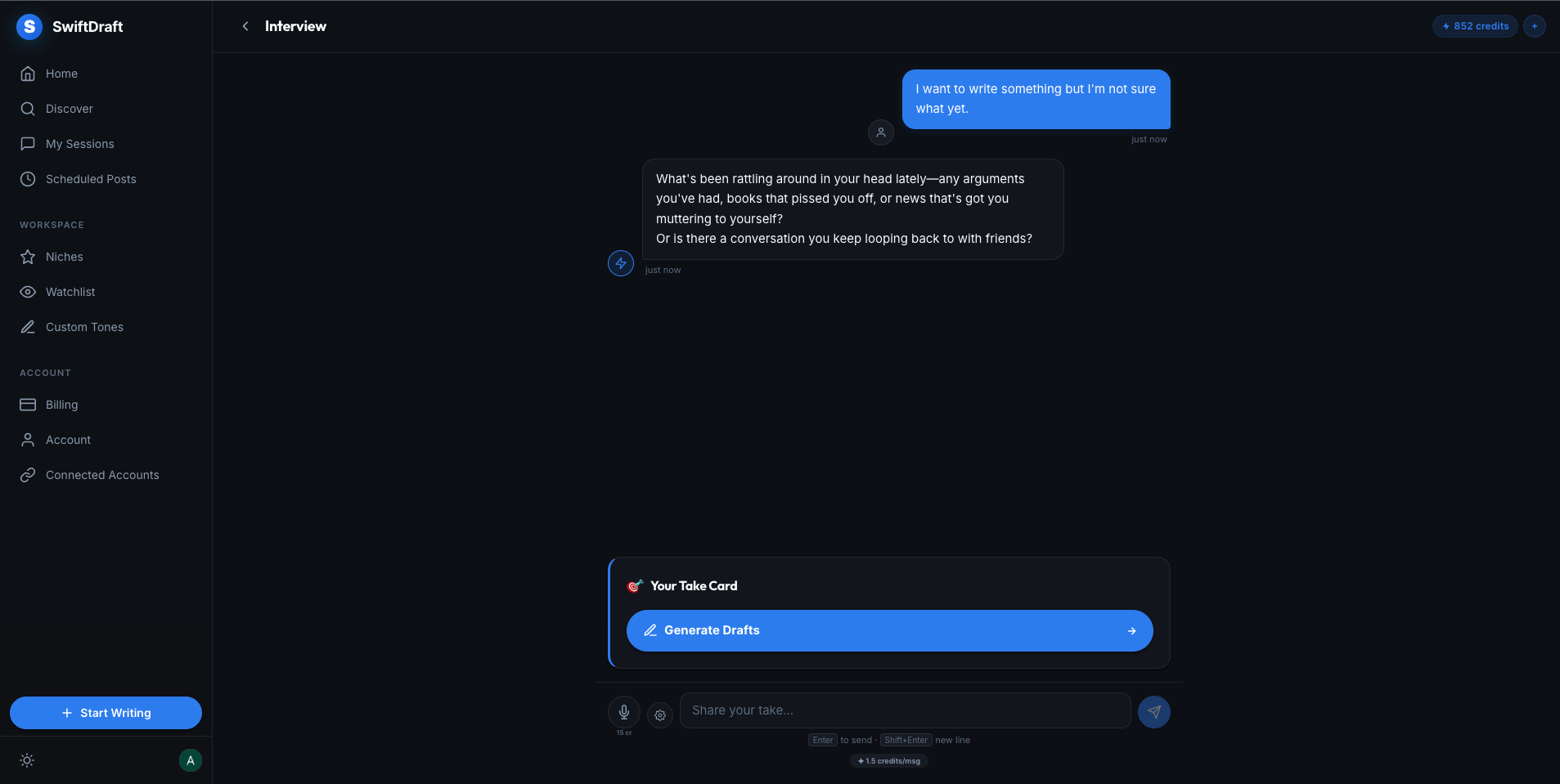Click the Start Writing button

pos(105,712)
